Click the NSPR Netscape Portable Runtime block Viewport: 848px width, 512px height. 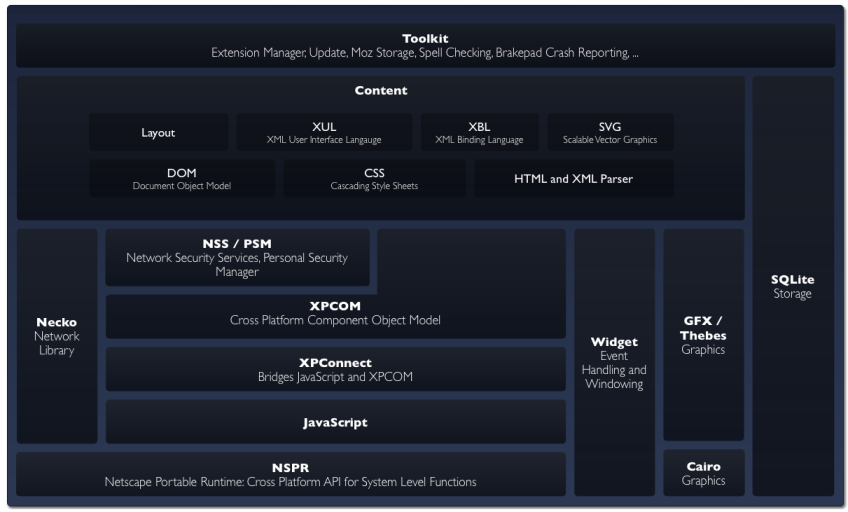(x=290, y=474)
